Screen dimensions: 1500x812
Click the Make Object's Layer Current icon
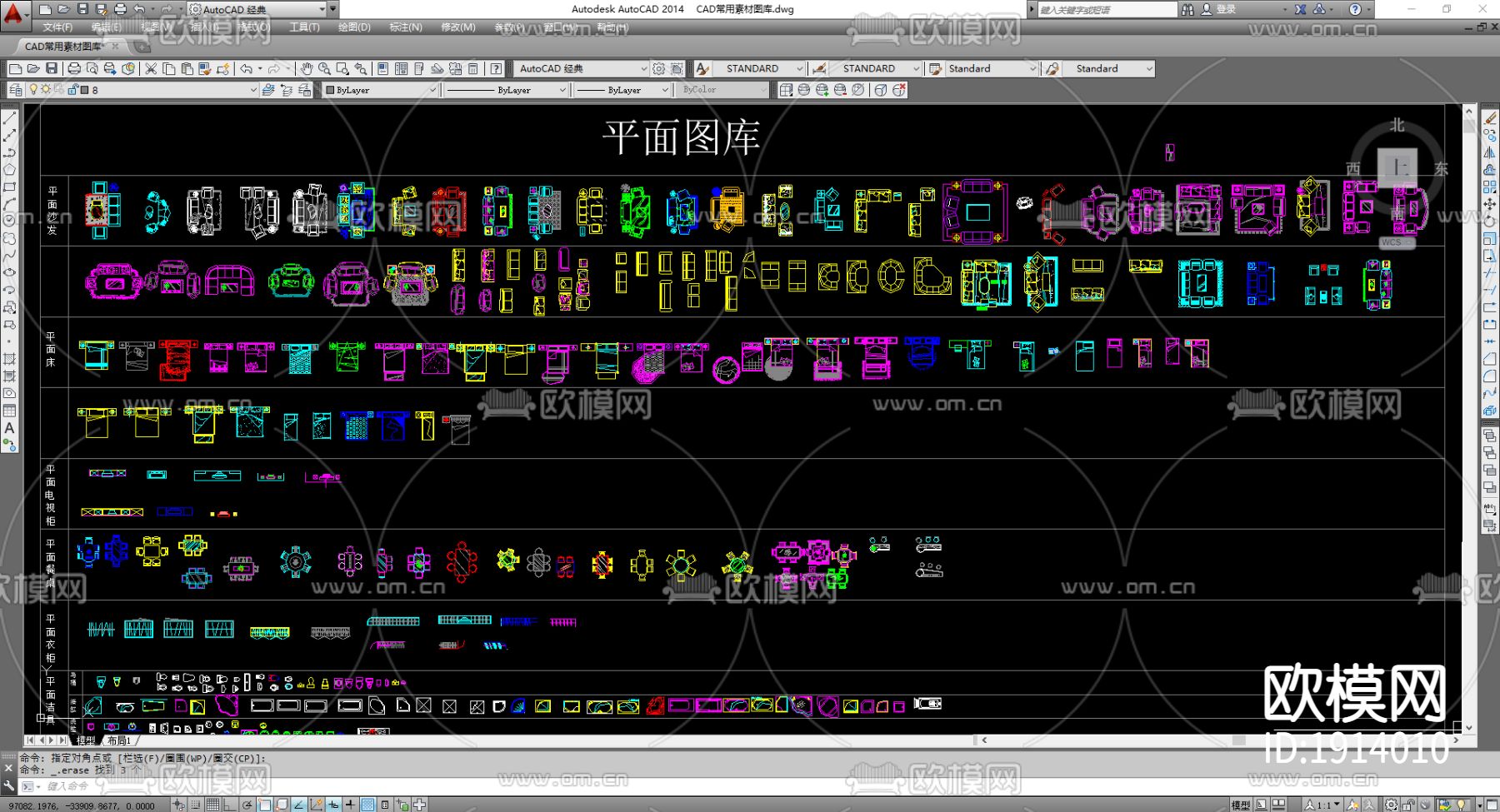coord(268,90)
